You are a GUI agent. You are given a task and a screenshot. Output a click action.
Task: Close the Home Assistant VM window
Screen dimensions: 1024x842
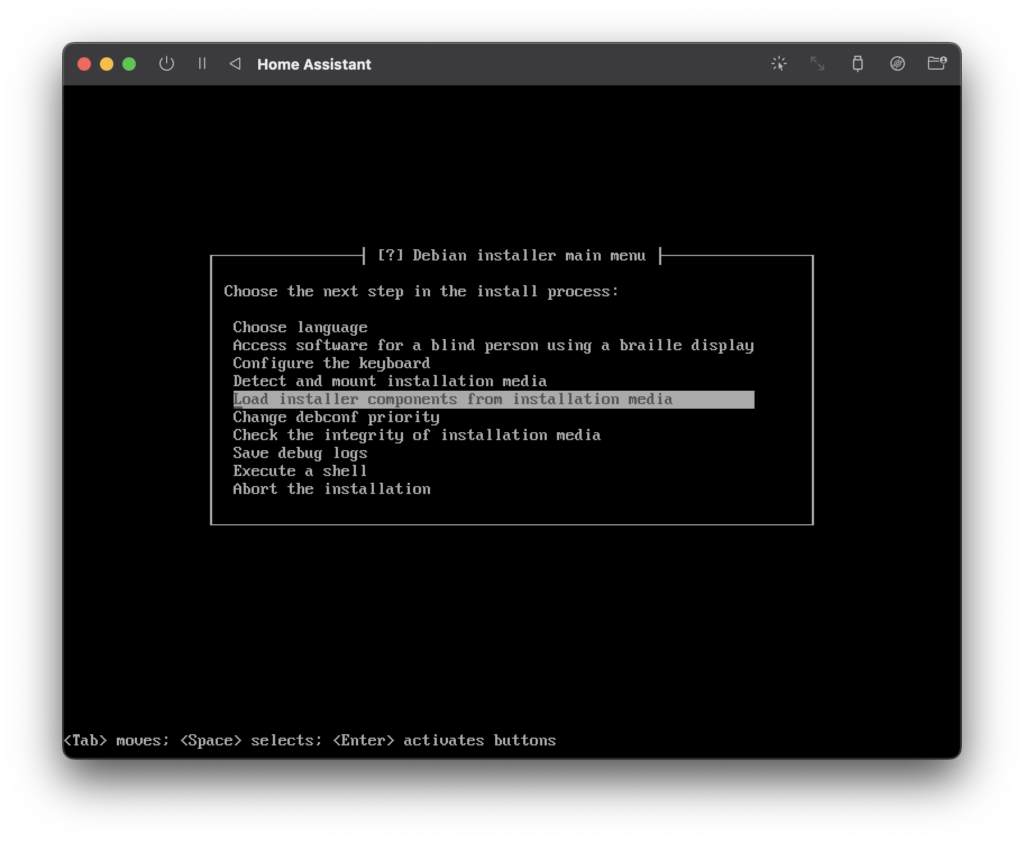[x=84, y=64]
